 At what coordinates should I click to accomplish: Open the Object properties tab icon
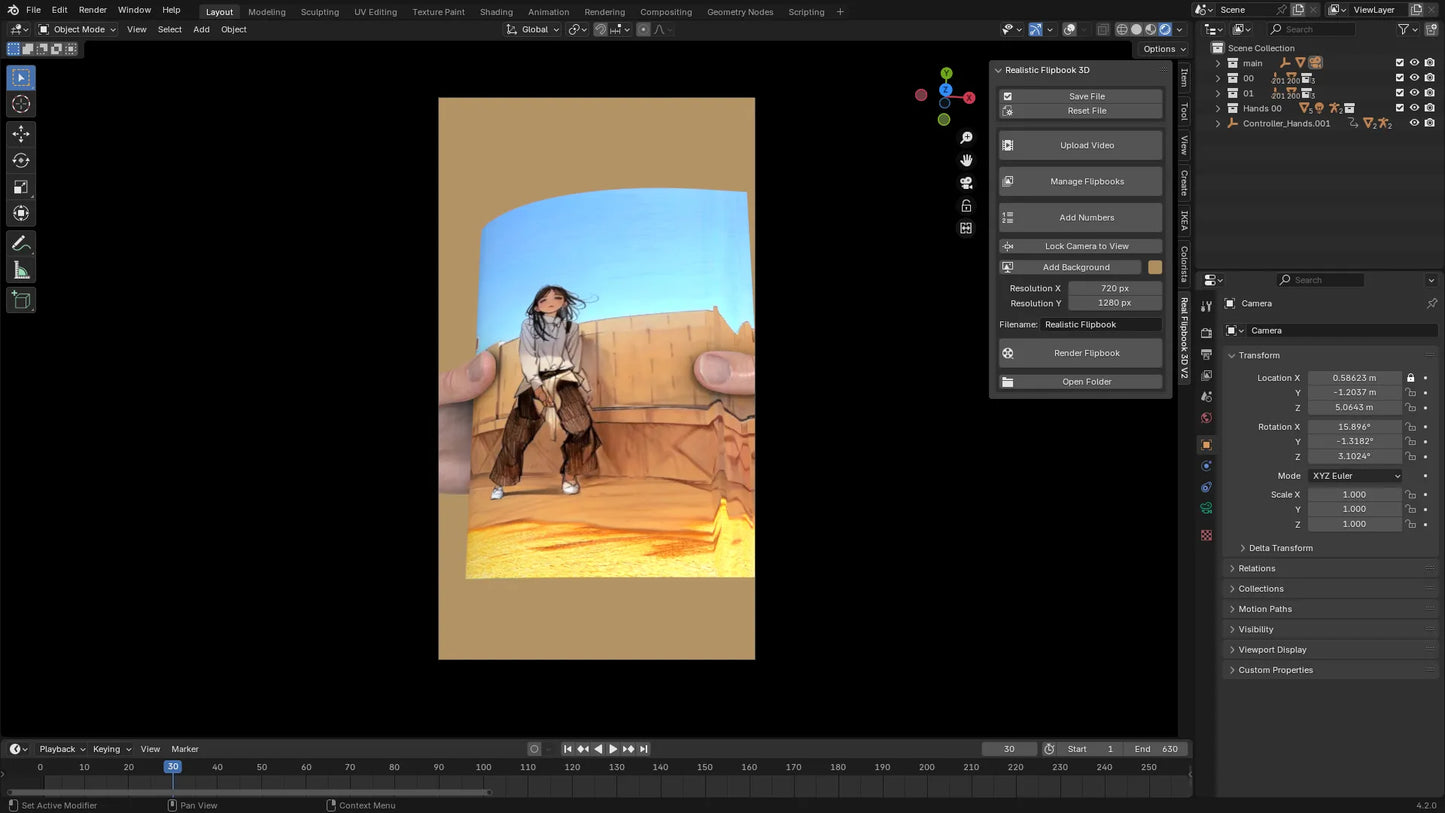click(x=1206, y=445)
